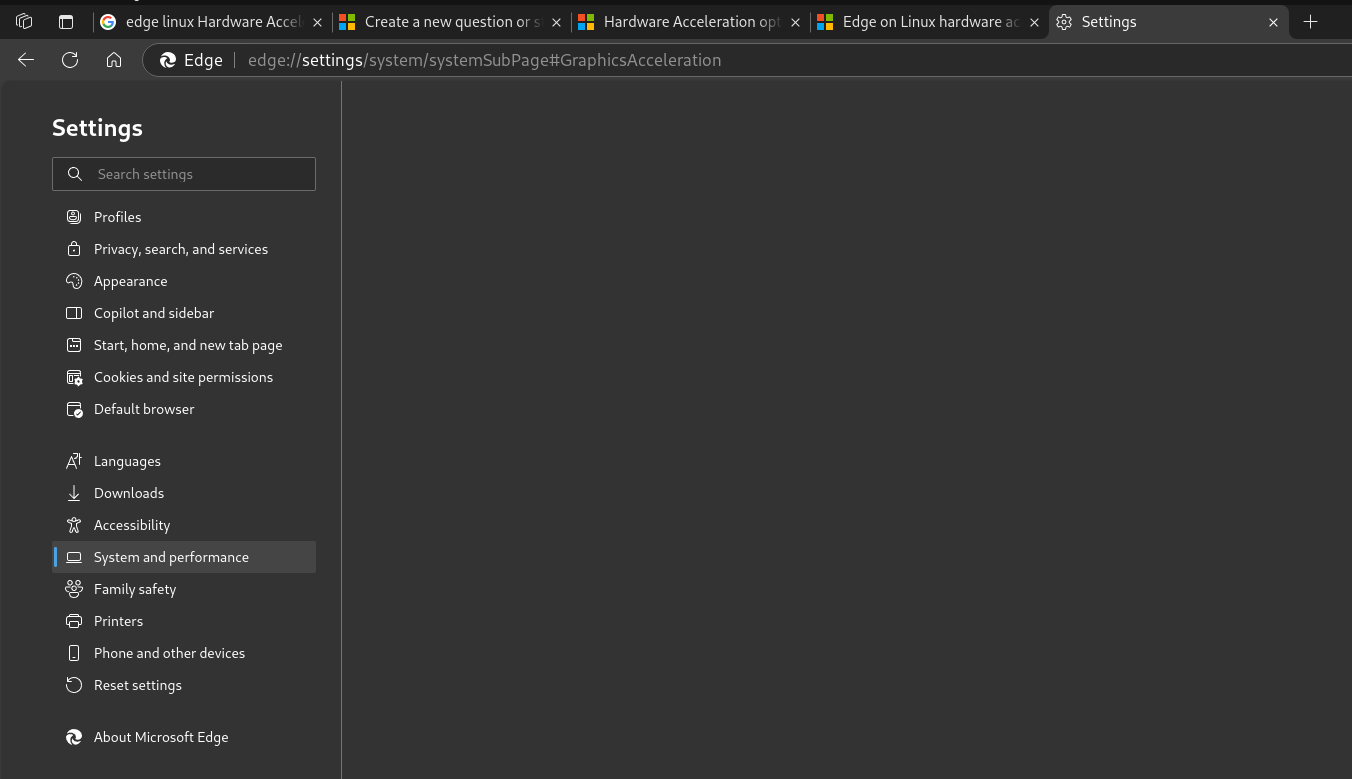This screenshot has height=779, width=1352.
Task: Click the Default browser icon
Action: coord(74,409)
